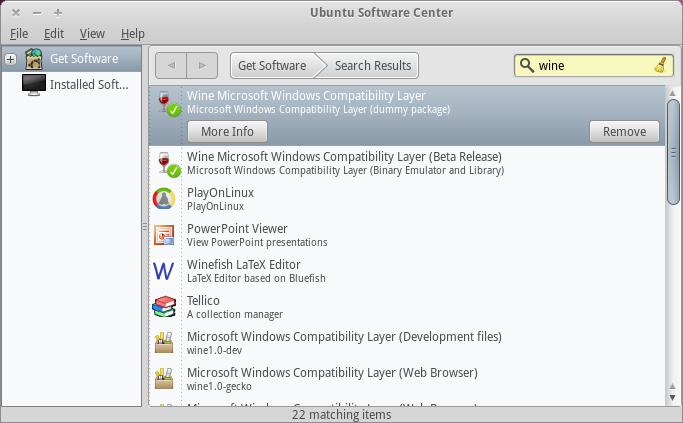Select the Tellico collection manager entry

click(x=407, y=307)
